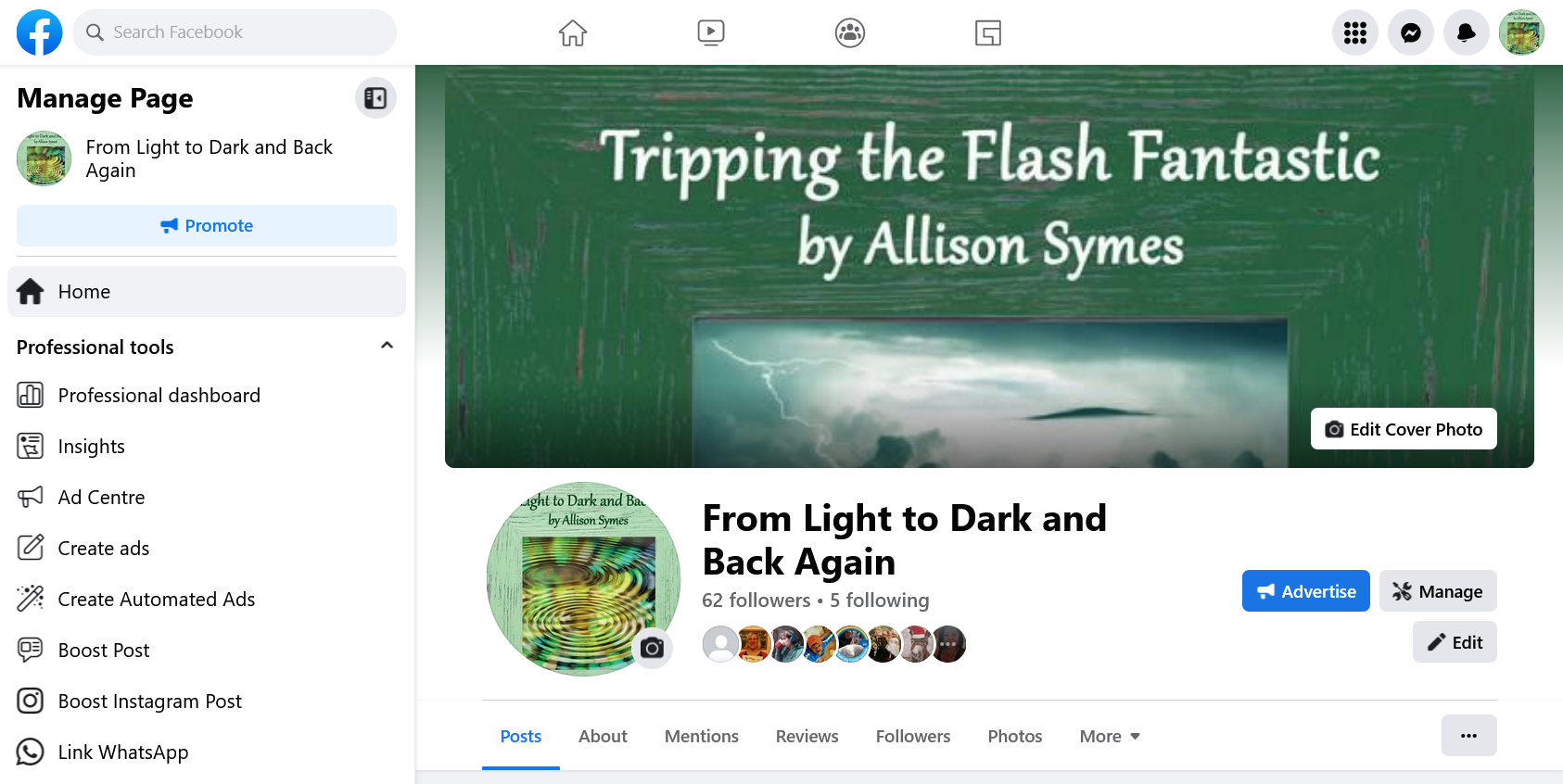Open the account profile avatar menu
Image resolution: width=1563 pixels, height=784 pixels.
pos(1522,33)
